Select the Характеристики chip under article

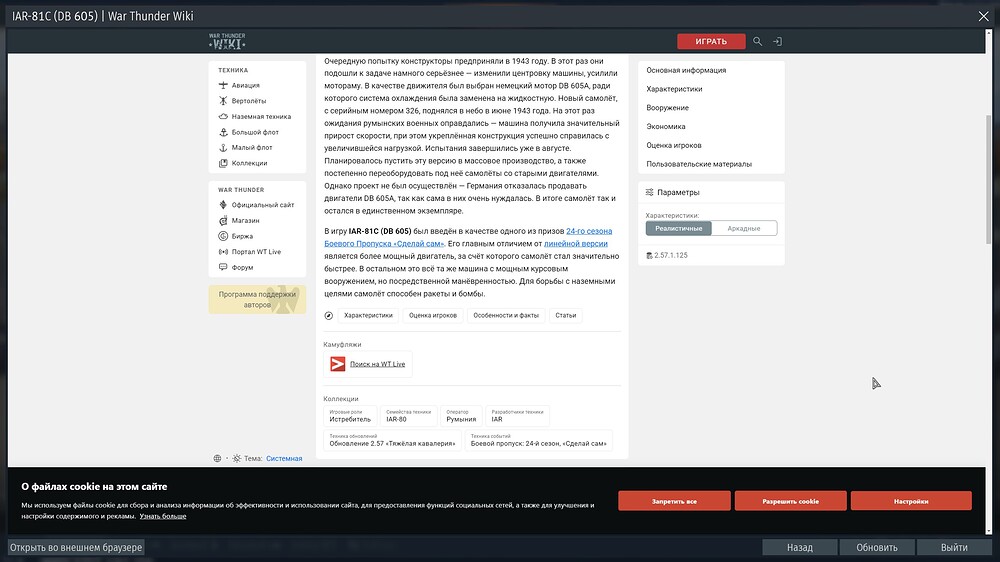pyautogui.click(x=369, y=315)
